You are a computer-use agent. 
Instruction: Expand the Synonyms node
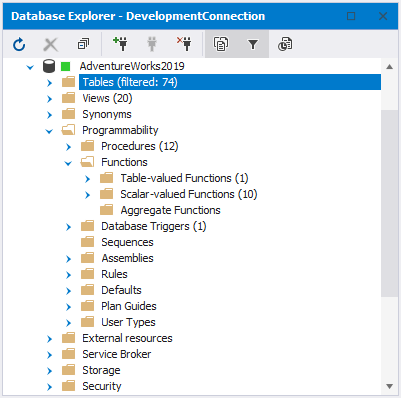tap(50, 115)
